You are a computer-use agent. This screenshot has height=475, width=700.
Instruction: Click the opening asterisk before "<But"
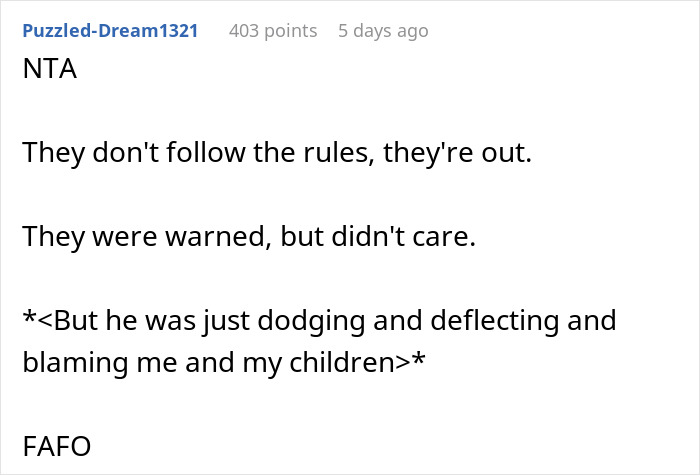click(x=28, y=322)
